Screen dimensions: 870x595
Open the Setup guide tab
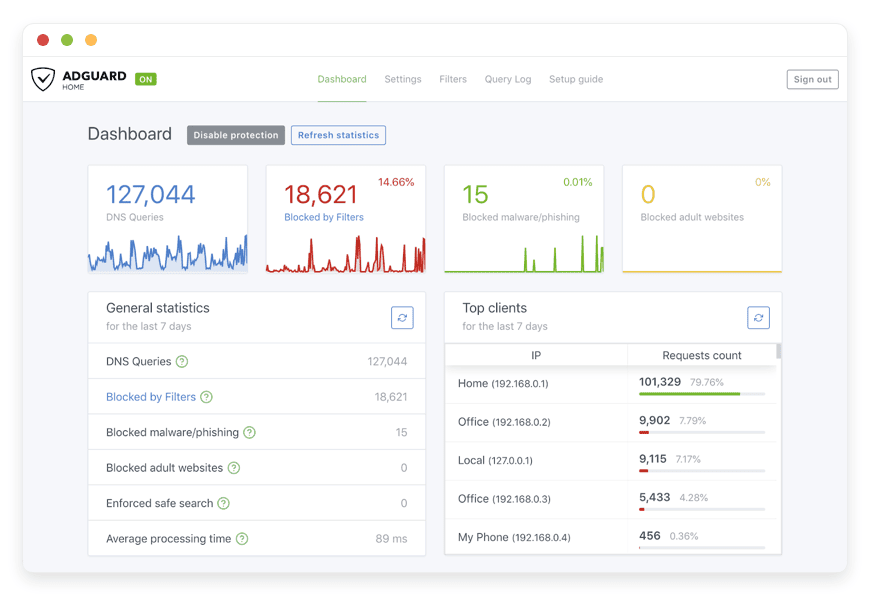(x=576, y=79)
